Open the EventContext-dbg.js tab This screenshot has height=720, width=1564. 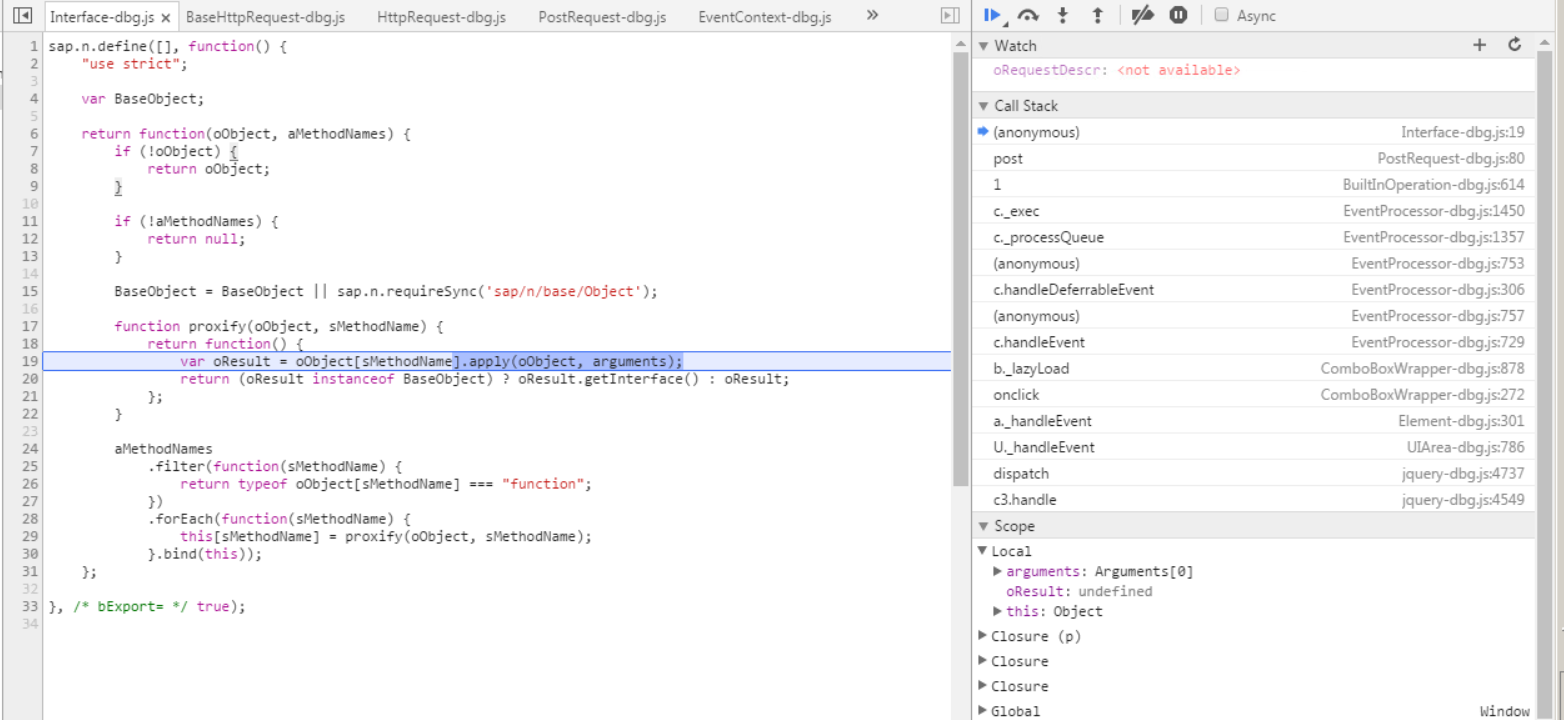(765, 16)
